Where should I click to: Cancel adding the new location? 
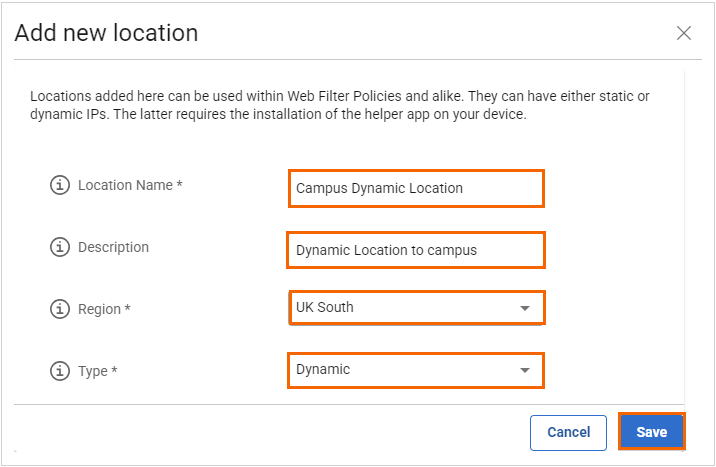coord(568,433)
